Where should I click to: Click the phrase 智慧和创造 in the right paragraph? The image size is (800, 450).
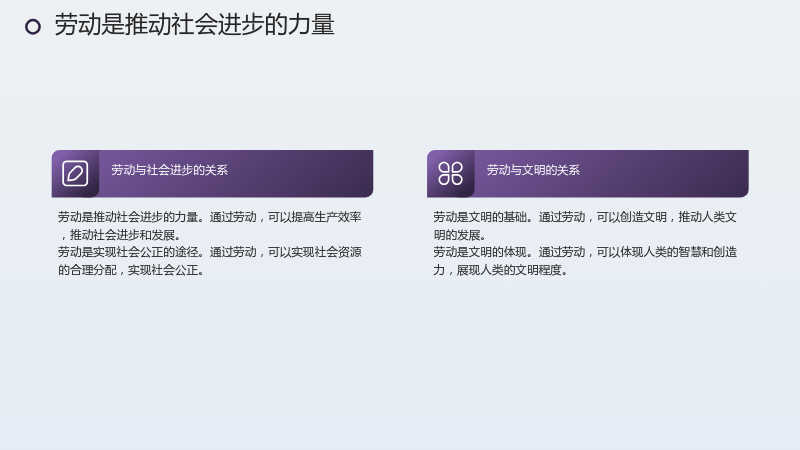(x=708, y=252)
